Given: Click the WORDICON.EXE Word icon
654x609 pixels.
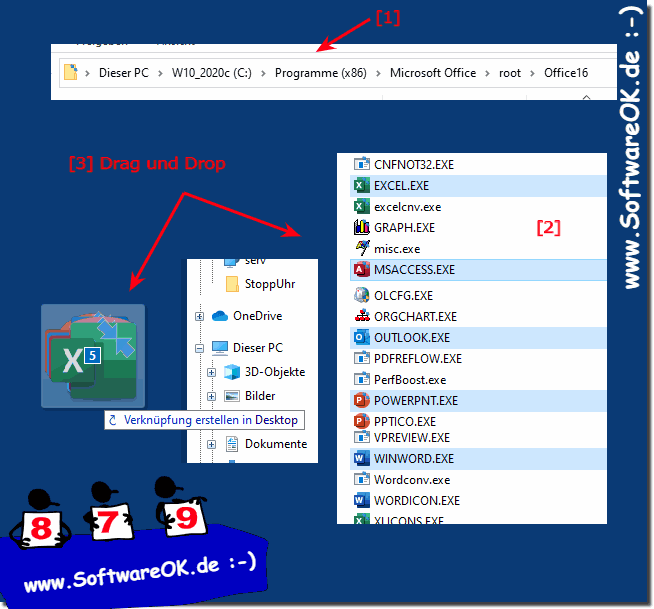Looking at the screenshot, I should click(x=362, y=500).
